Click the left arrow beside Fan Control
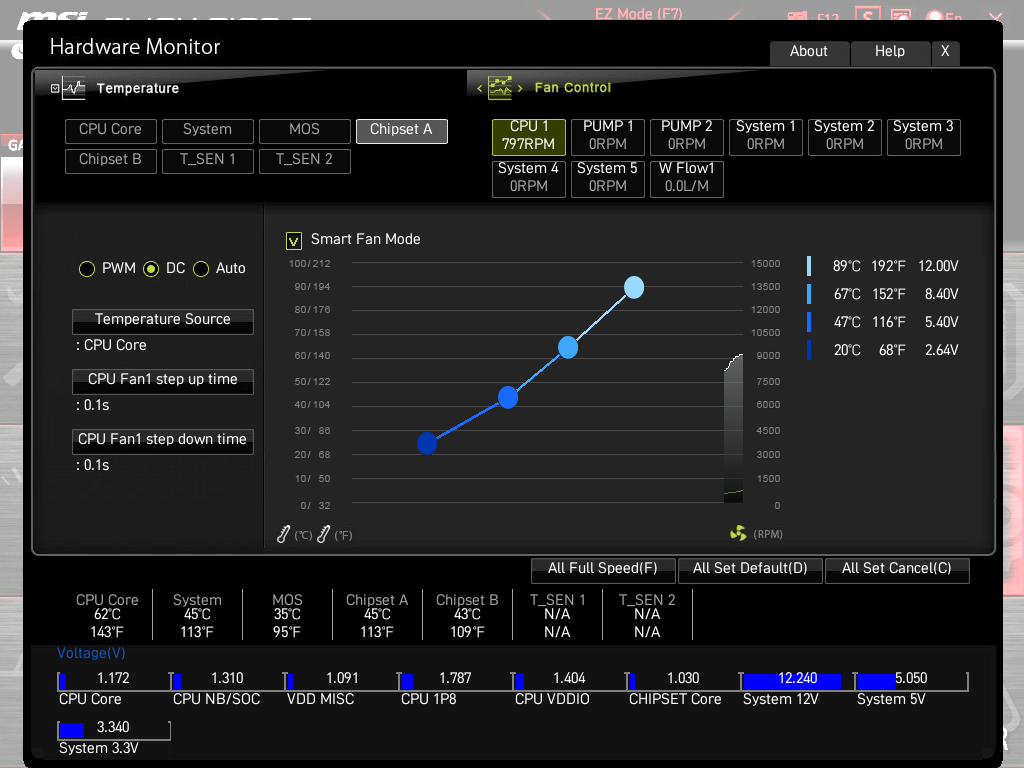The width and height of the screenshot is (1024, 768). click(x=479, y=88)
